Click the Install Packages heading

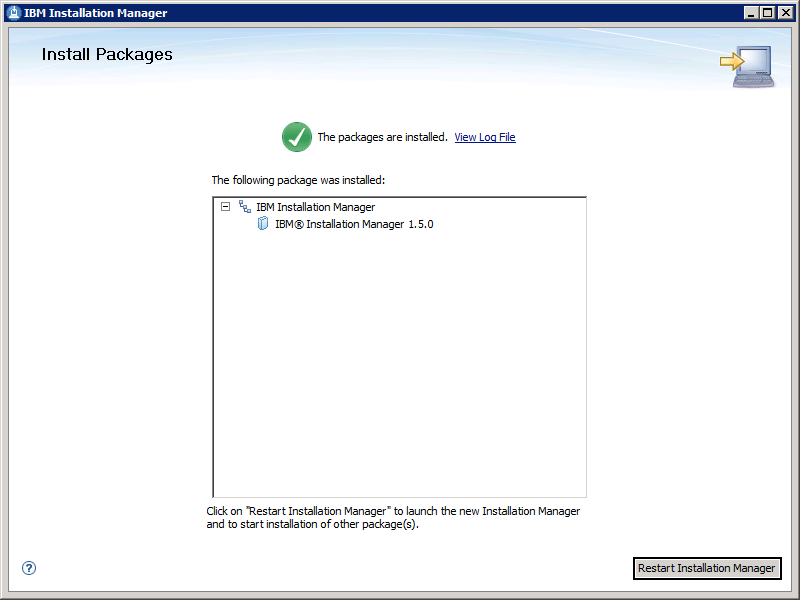pos(107,54)
